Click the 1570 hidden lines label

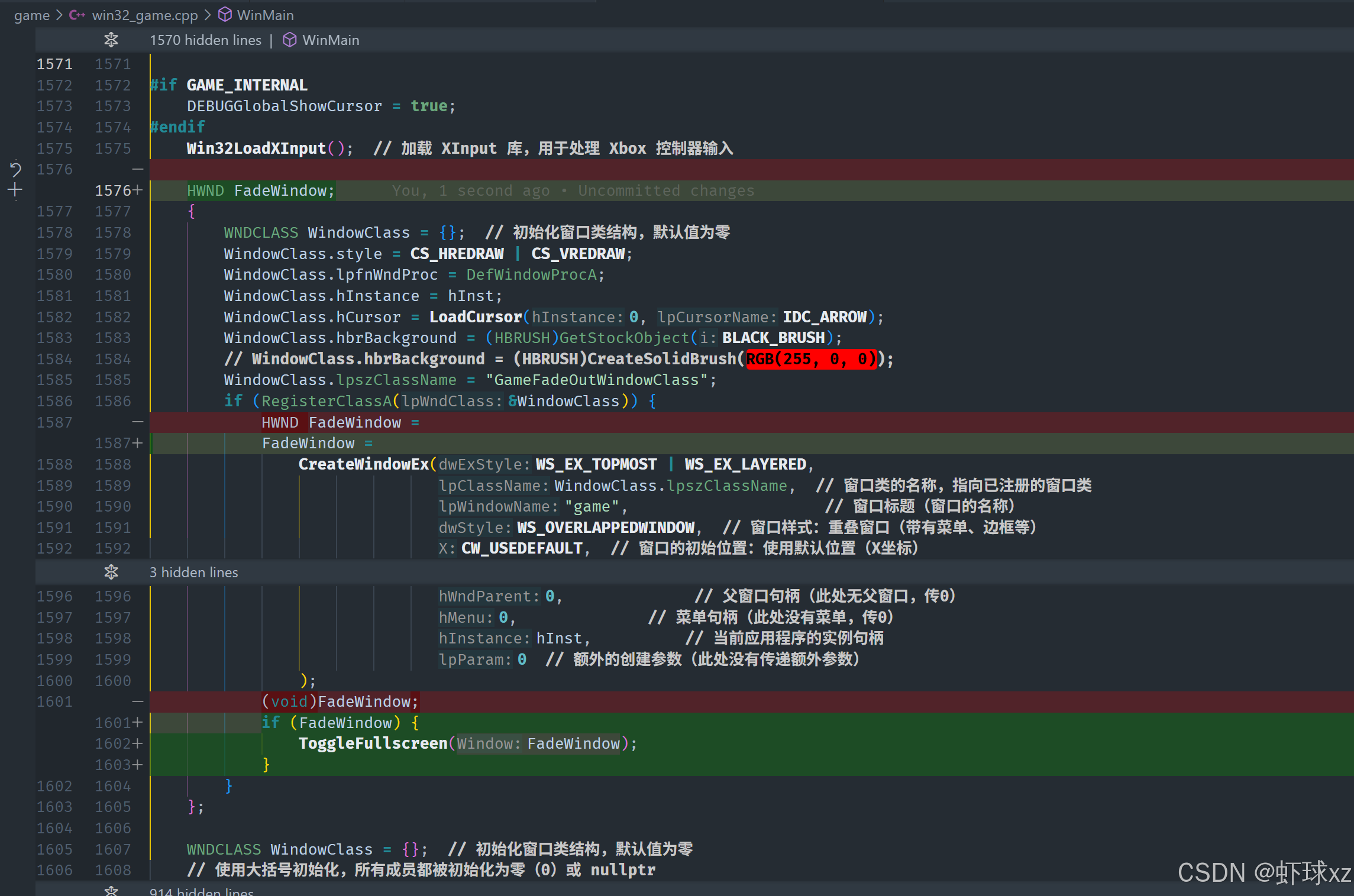point(205,40)
